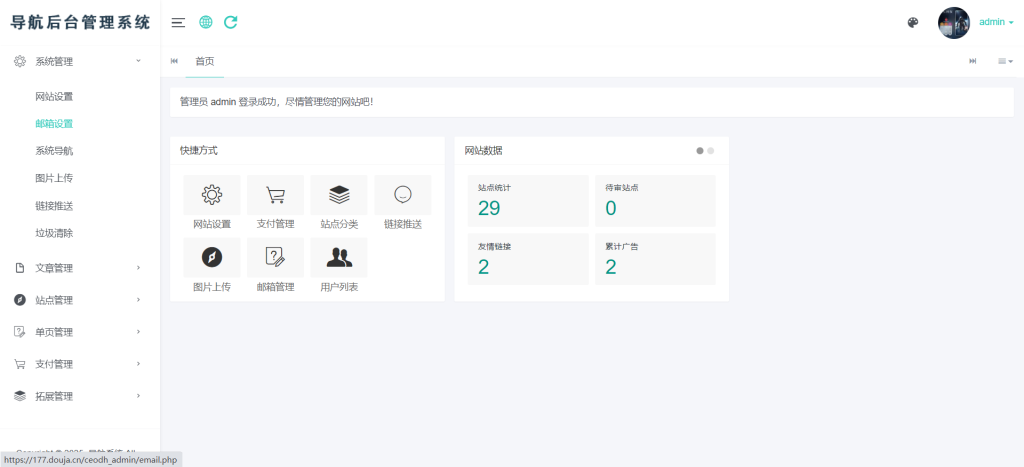Open the website globe icon in header
Viewport: 1024px width, 467px height.
206,22
